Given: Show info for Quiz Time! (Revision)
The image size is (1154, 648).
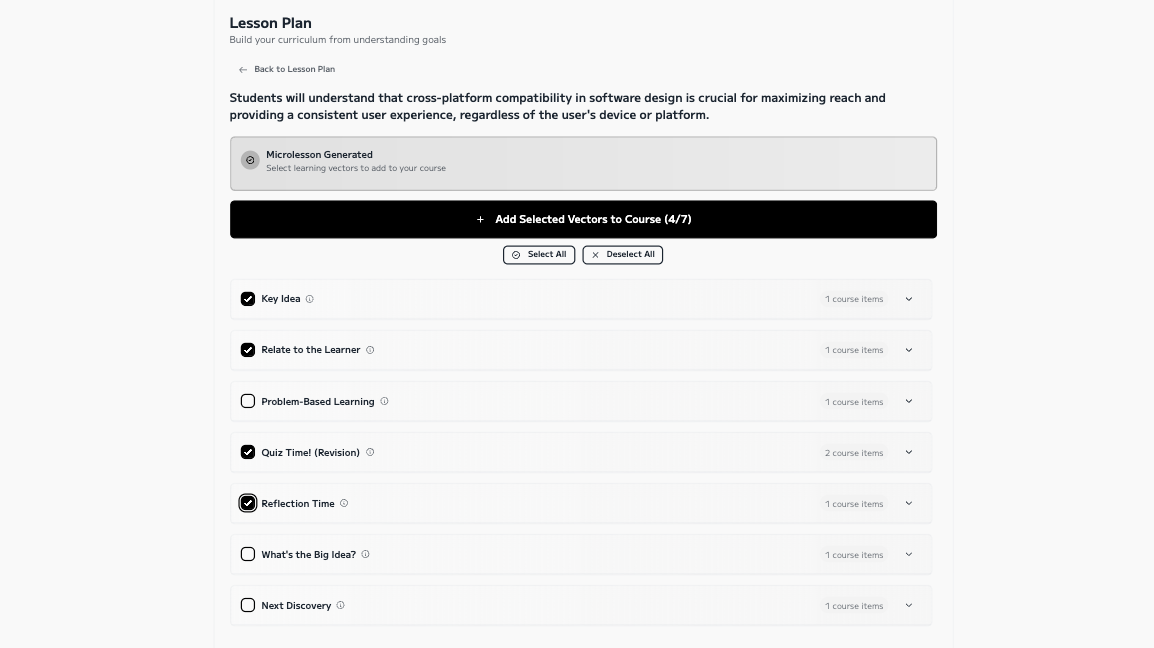Looking at the screenshot, I should [370, 452].
